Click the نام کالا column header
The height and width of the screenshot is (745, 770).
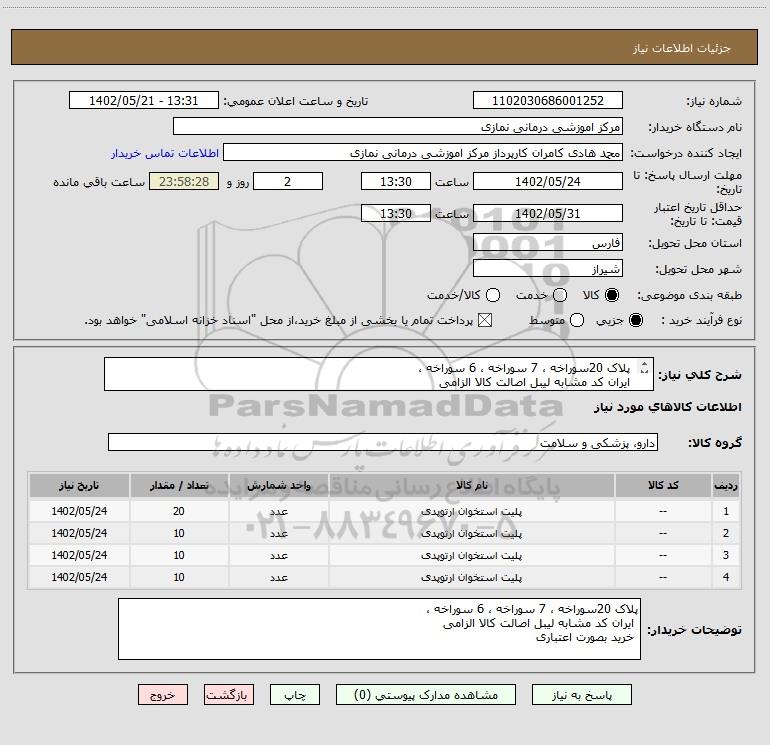coord(471,485)
